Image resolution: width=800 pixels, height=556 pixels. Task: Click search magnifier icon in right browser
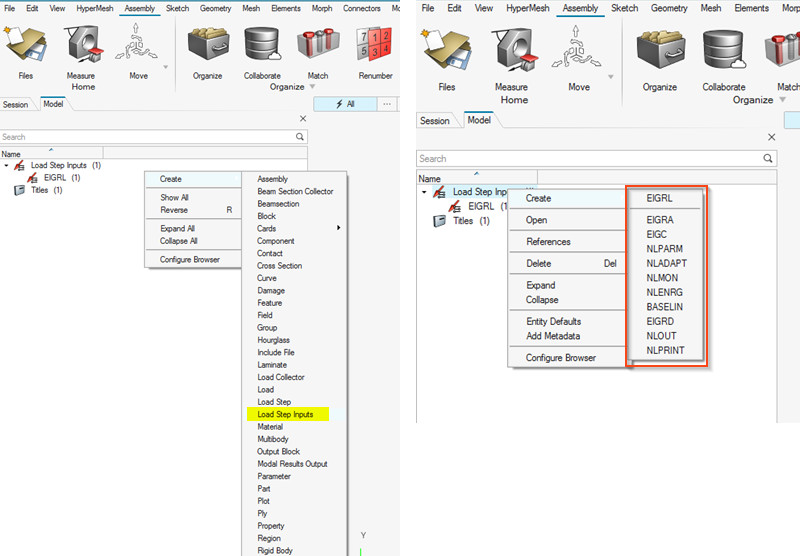click(x=768, y=158)
